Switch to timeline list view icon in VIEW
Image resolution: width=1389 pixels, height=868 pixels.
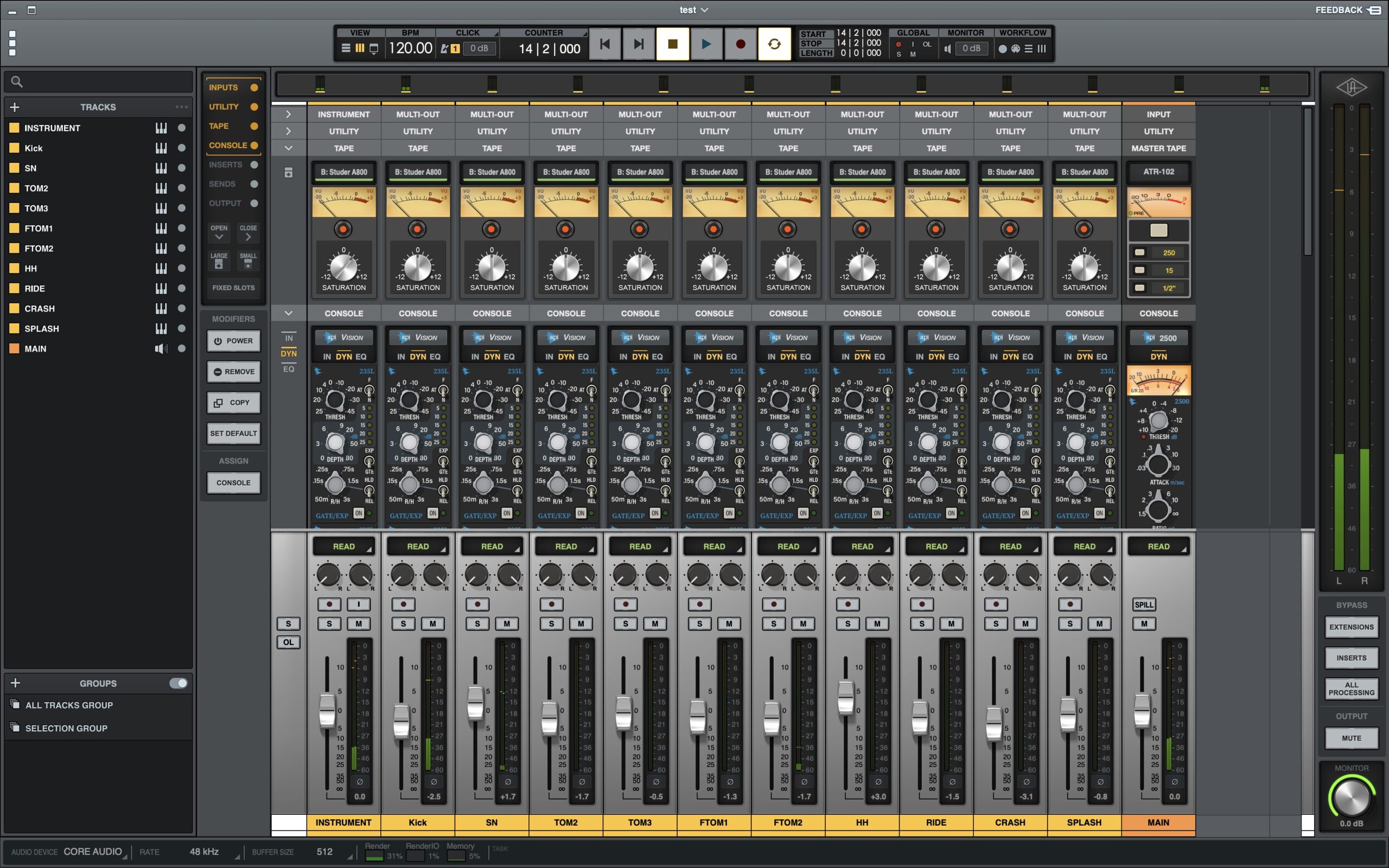click(x=346, y=49)
